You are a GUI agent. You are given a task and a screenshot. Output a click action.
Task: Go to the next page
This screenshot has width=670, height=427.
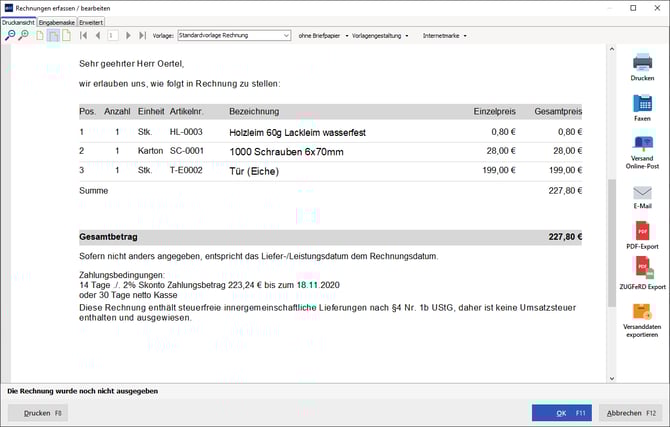[x=128, y=35]
